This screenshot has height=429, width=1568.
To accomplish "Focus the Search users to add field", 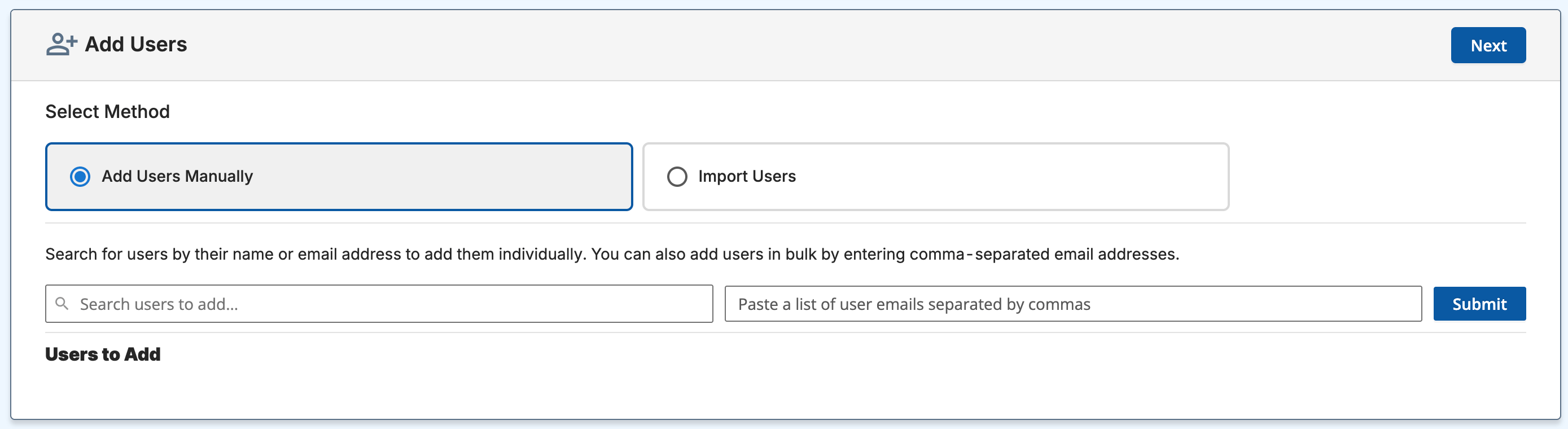I will click(x=379, y=304).
